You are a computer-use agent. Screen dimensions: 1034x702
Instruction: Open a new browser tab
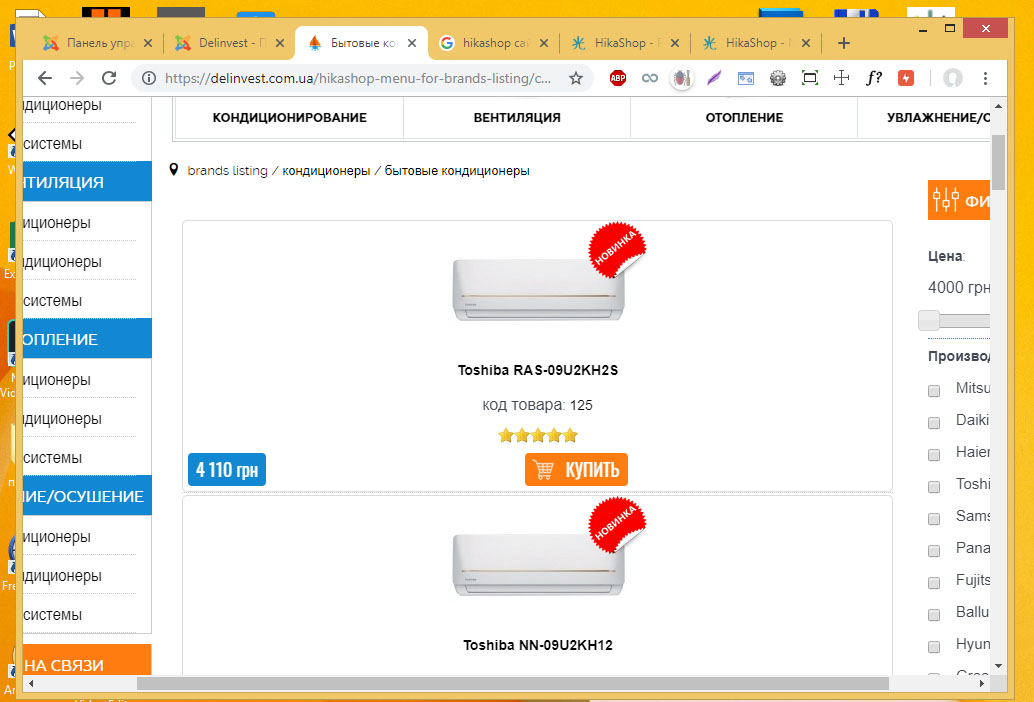click(x=843, y=44)
